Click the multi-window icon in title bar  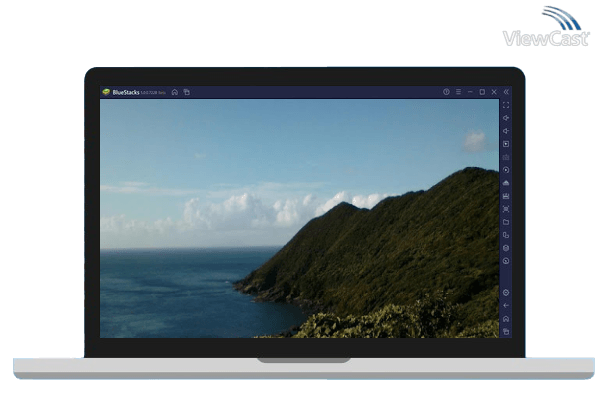pyautogui.click(x=186, y=92)
